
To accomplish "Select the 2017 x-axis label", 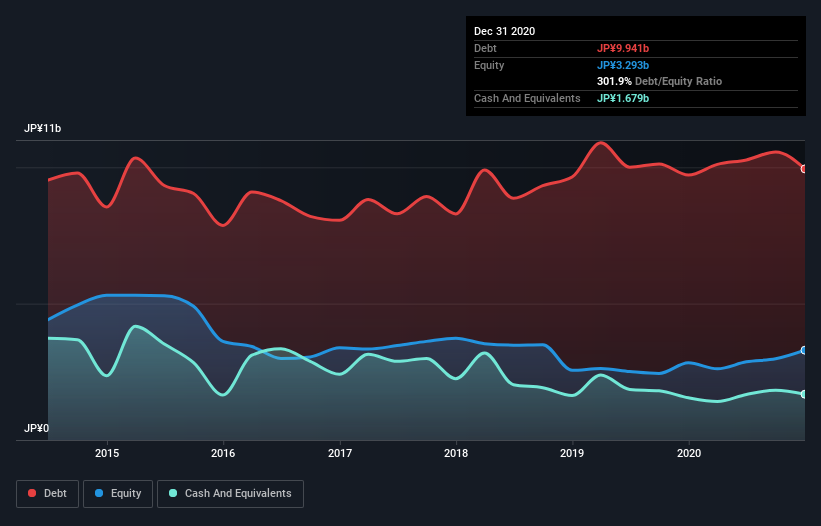I will 340,453.
